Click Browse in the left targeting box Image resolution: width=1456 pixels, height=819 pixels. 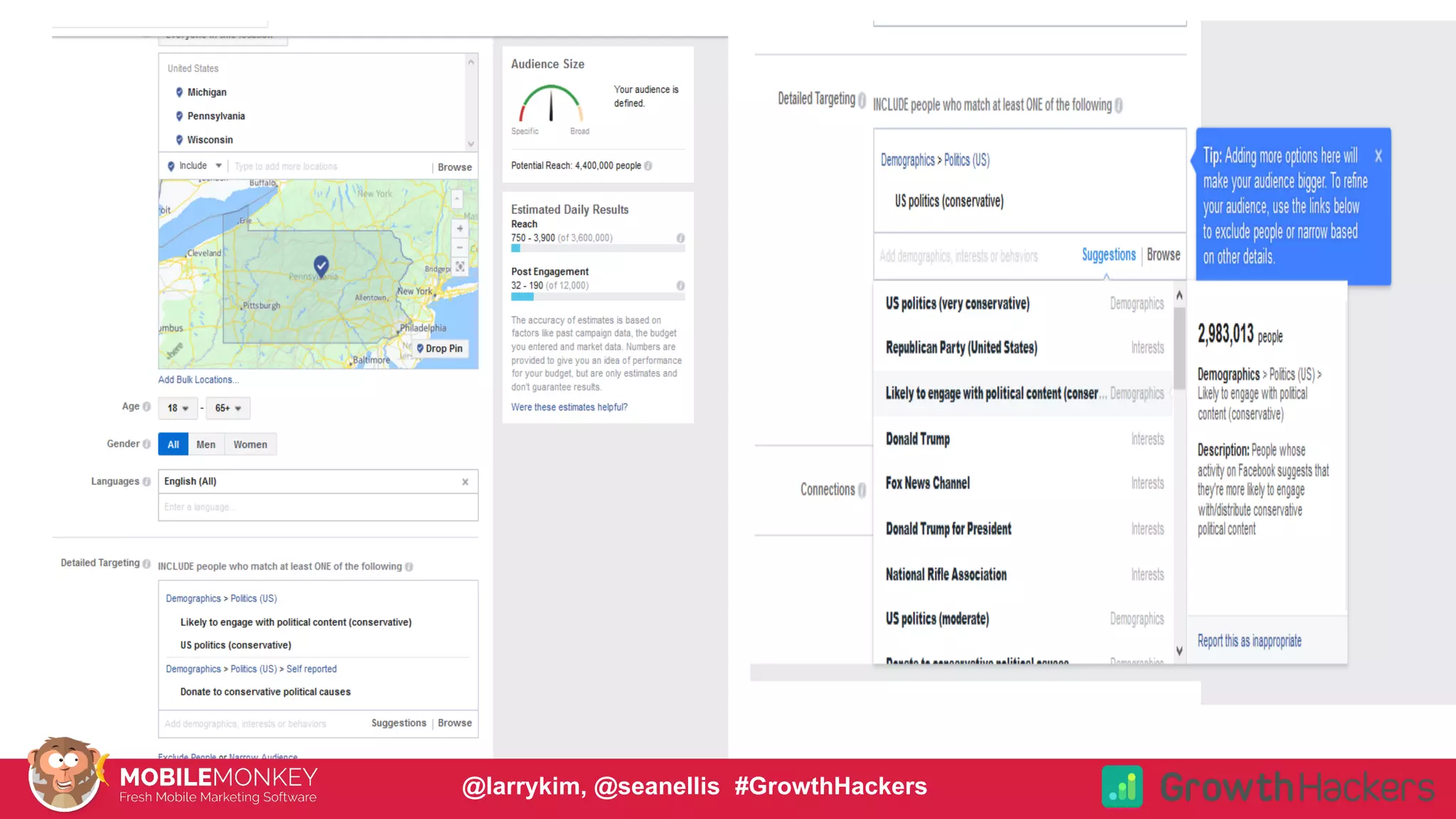pyautogui.click(x=455, y=723)
